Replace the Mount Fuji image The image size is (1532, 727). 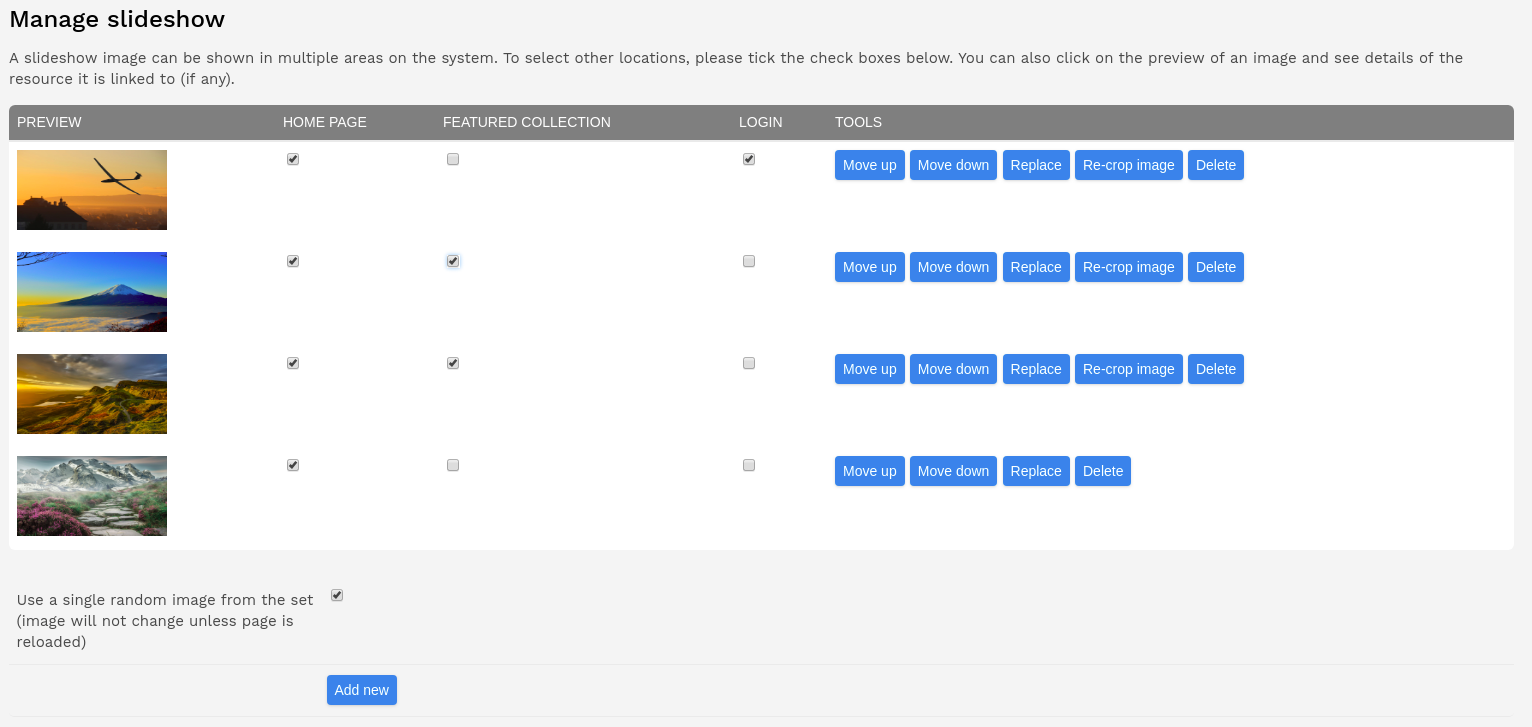click(1036, 267)
